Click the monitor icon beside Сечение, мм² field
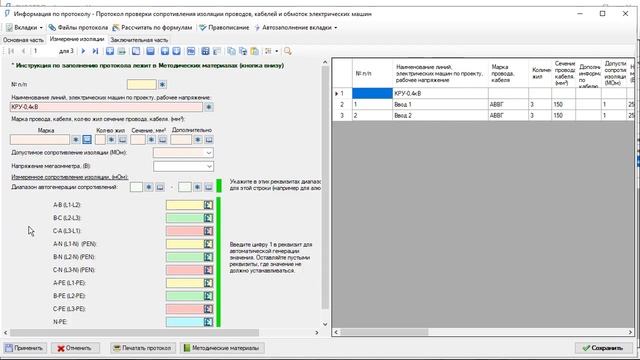 [x=162, y=140]
